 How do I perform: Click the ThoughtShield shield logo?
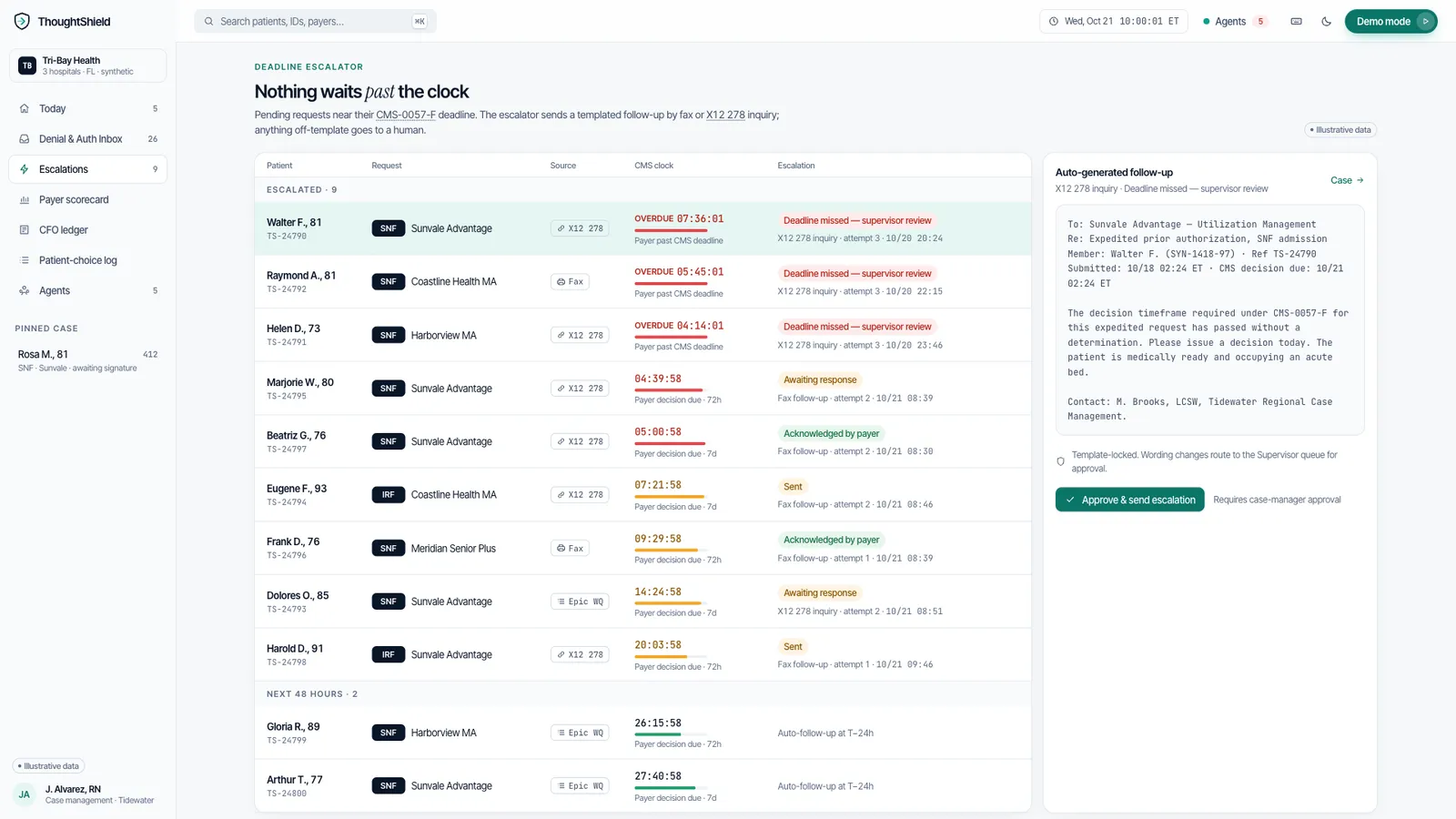(x=22, y=21)
